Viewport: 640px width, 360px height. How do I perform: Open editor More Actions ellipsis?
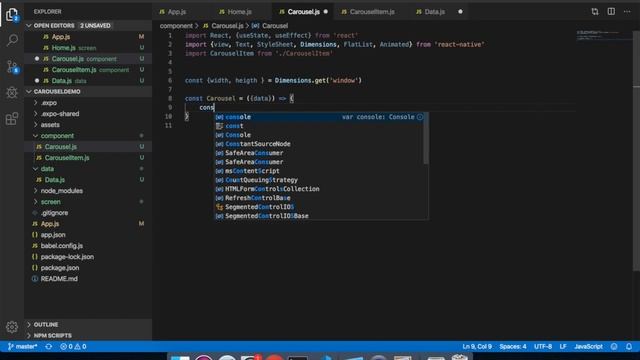[627, 12]
